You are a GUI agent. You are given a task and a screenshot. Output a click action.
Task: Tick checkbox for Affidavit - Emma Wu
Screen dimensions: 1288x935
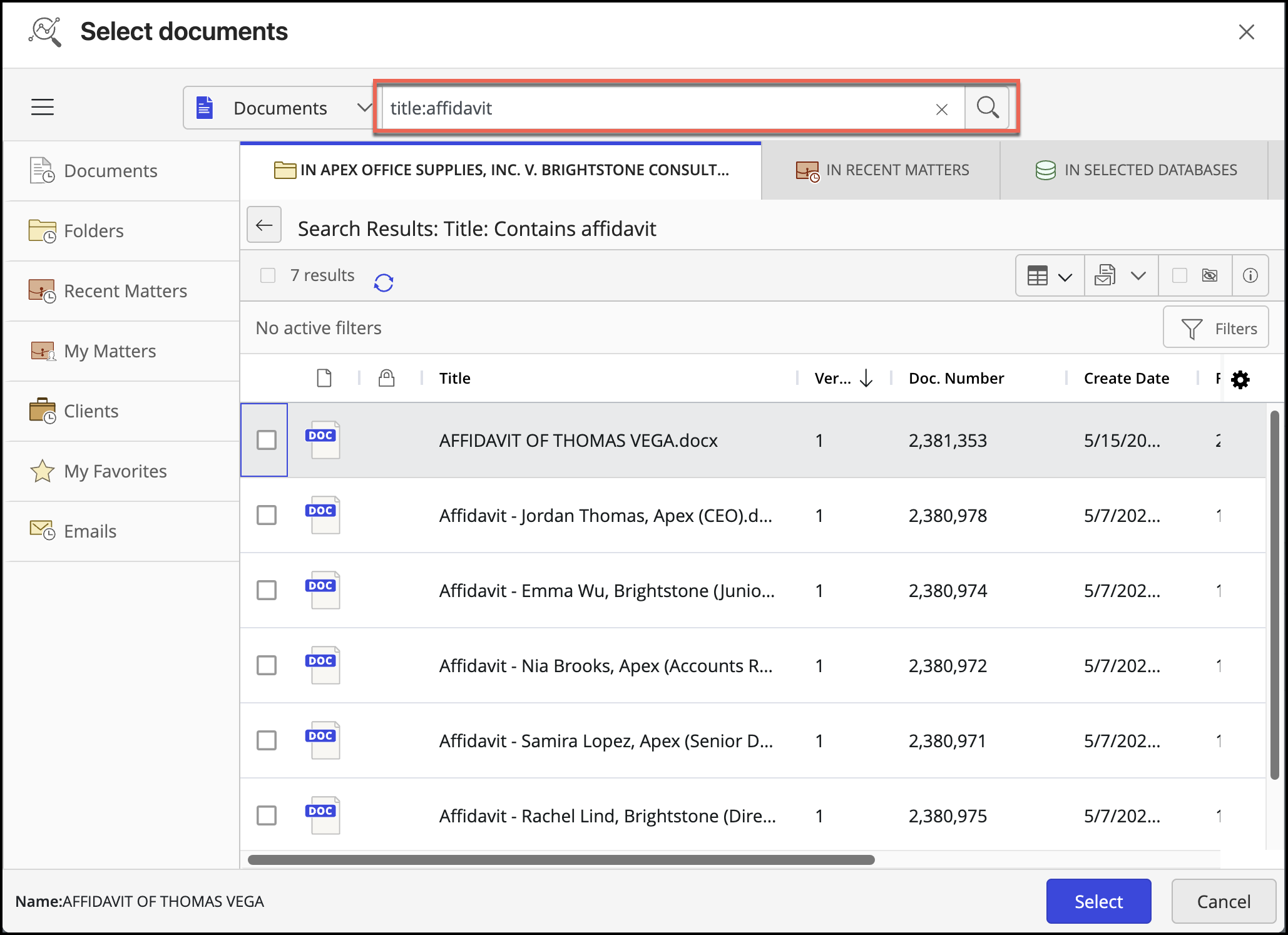[267, 590]
